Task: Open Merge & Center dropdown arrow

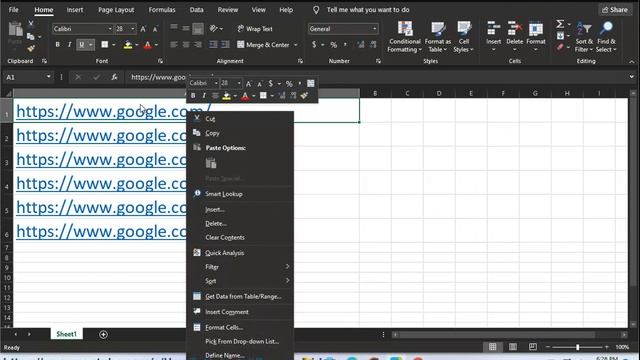Action: [x=296, y=45]
